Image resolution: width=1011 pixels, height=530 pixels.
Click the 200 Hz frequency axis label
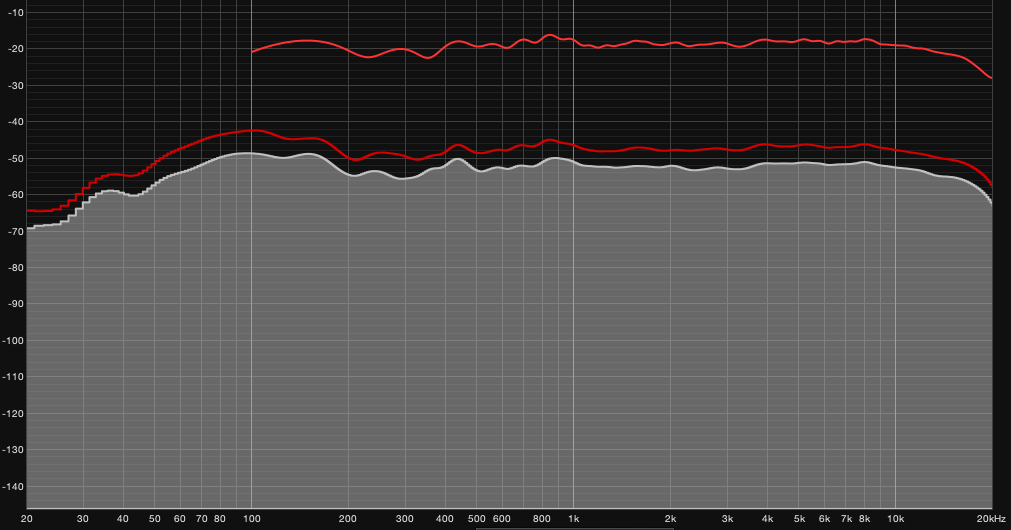[348, 518]
